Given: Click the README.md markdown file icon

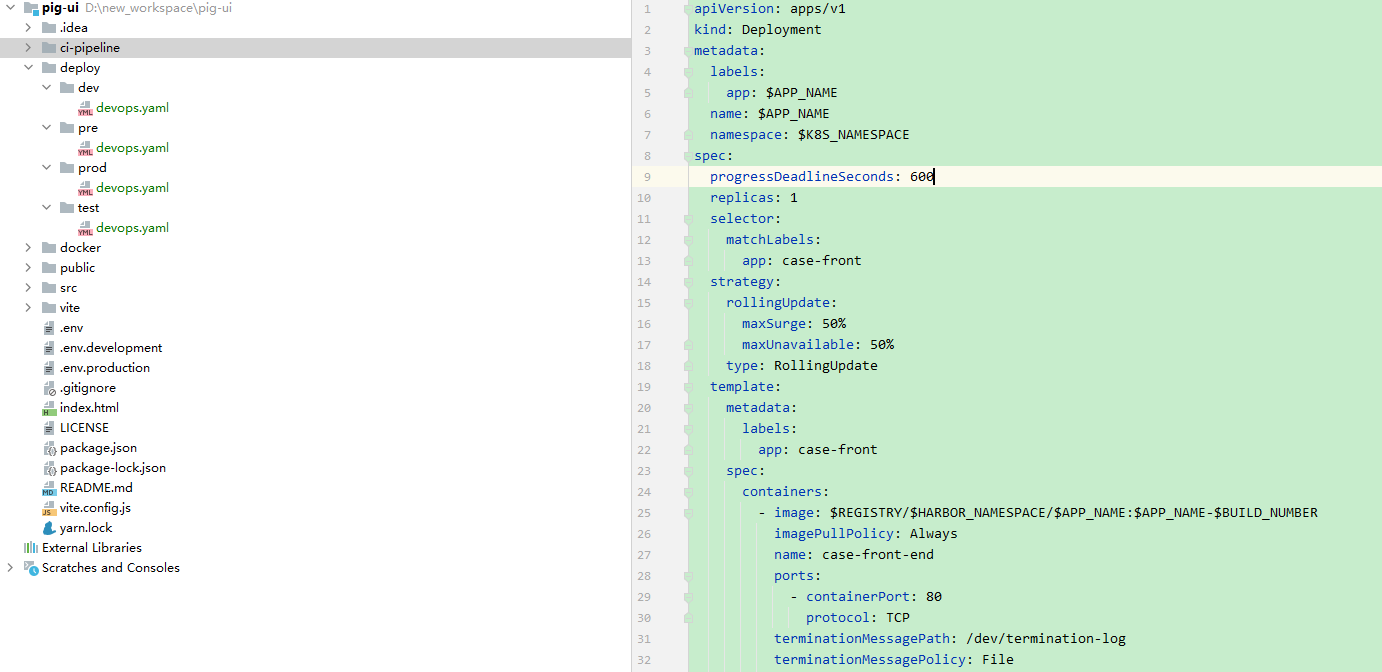Looking at the screenshot, I should [x=49, y=488].
